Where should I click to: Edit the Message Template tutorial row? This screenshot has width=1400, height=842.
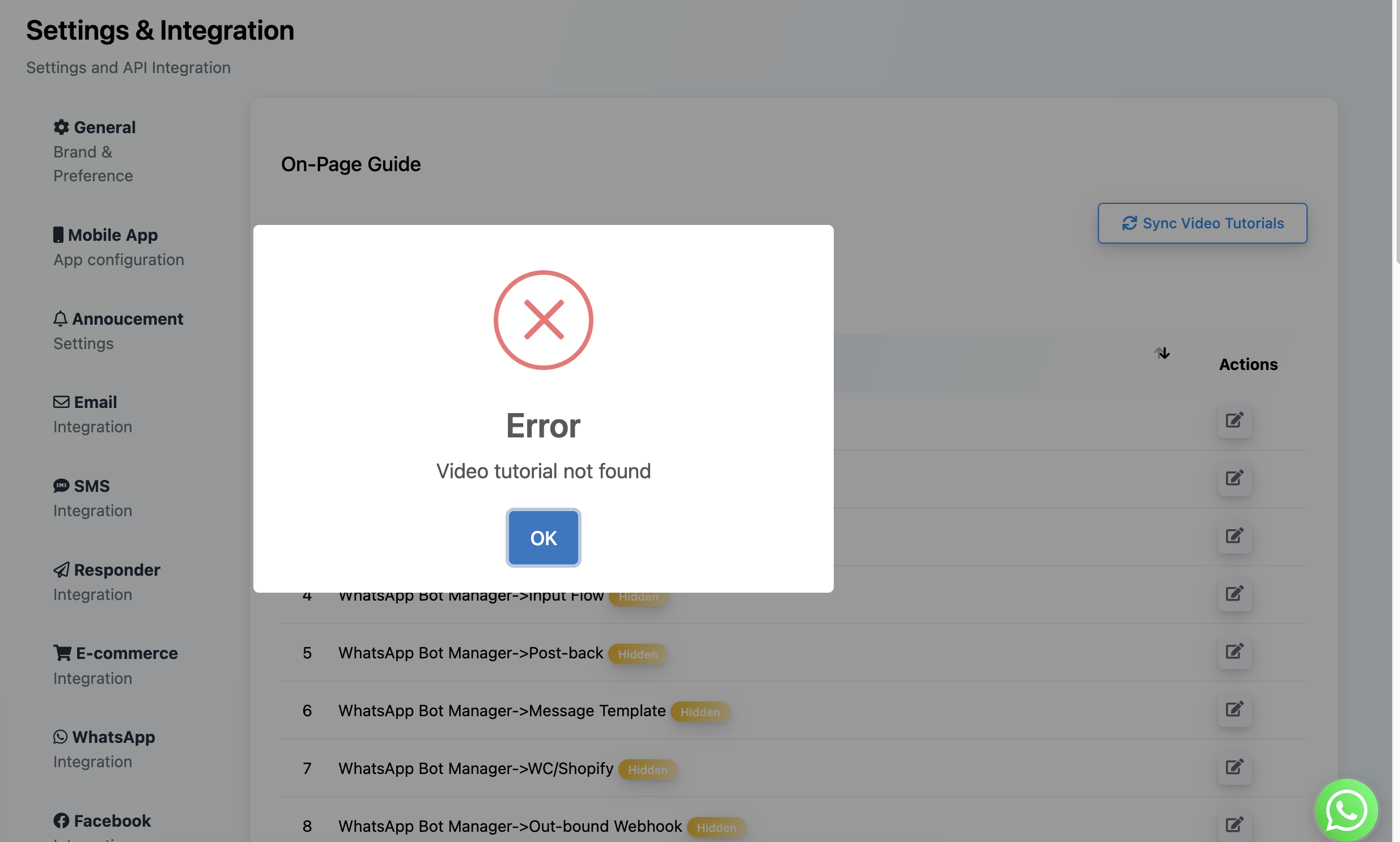pos(1234,710)
